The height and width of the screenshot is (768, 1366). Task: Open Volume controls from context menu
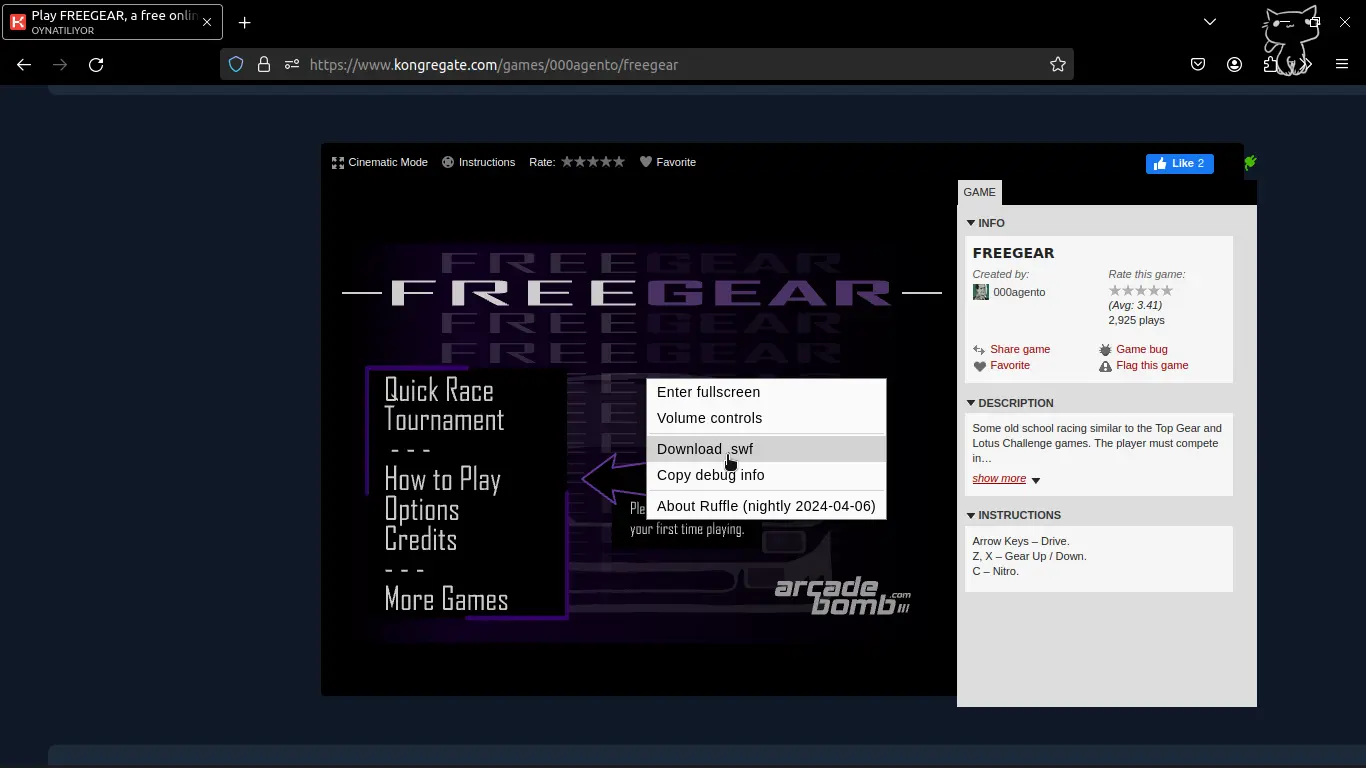[x=766, y=418]
